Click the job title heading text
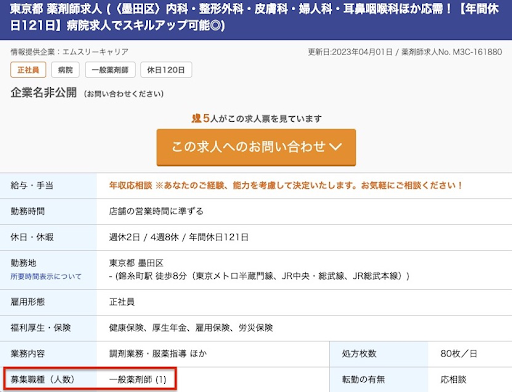Viewport: 512px width, 392px height. pyautogui.click(x=254, y=17)
